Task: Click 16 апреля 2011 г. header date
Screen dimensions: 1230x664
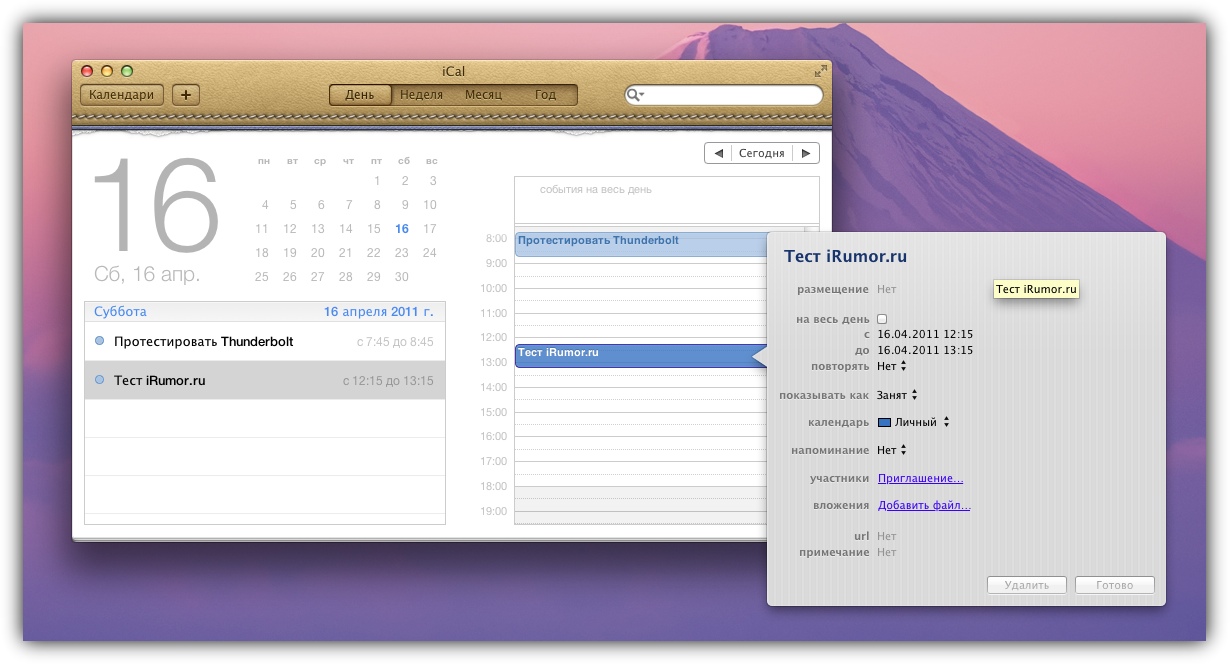Action: pyautogui.click(x=378, y=312)
